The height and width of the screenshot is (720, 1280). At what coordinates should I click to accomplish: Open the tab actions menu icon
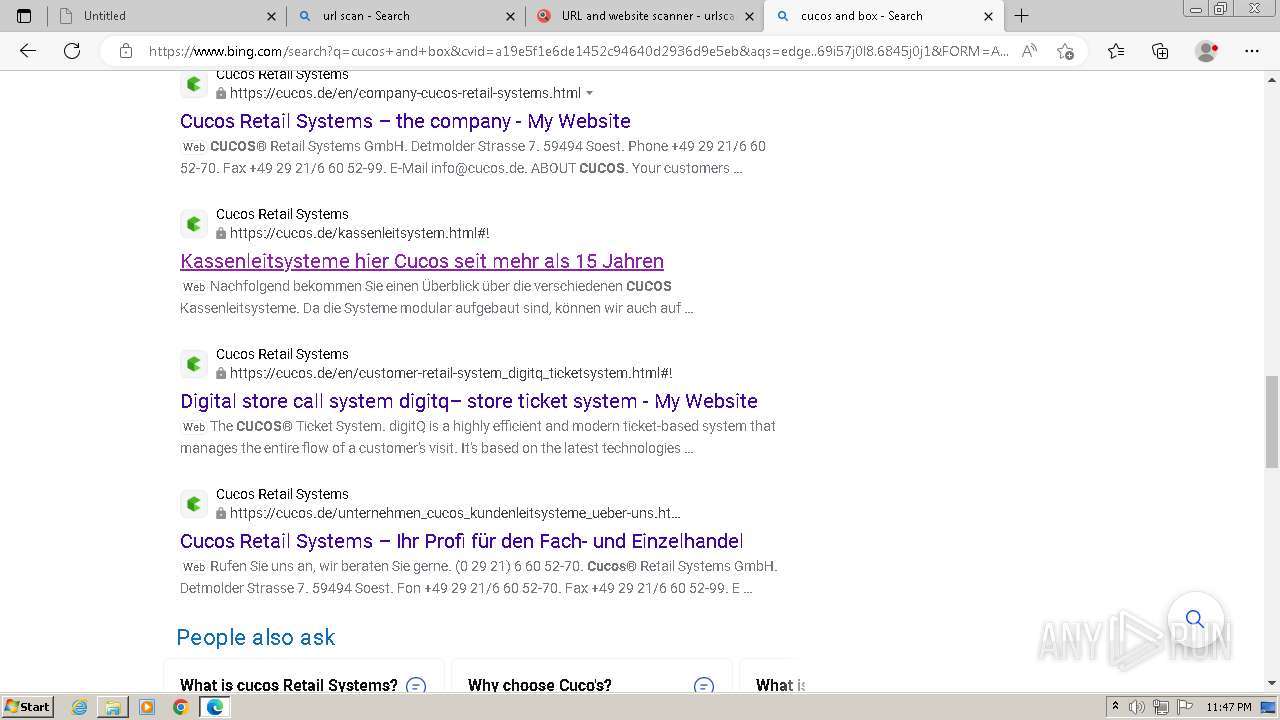coord(24,16)
